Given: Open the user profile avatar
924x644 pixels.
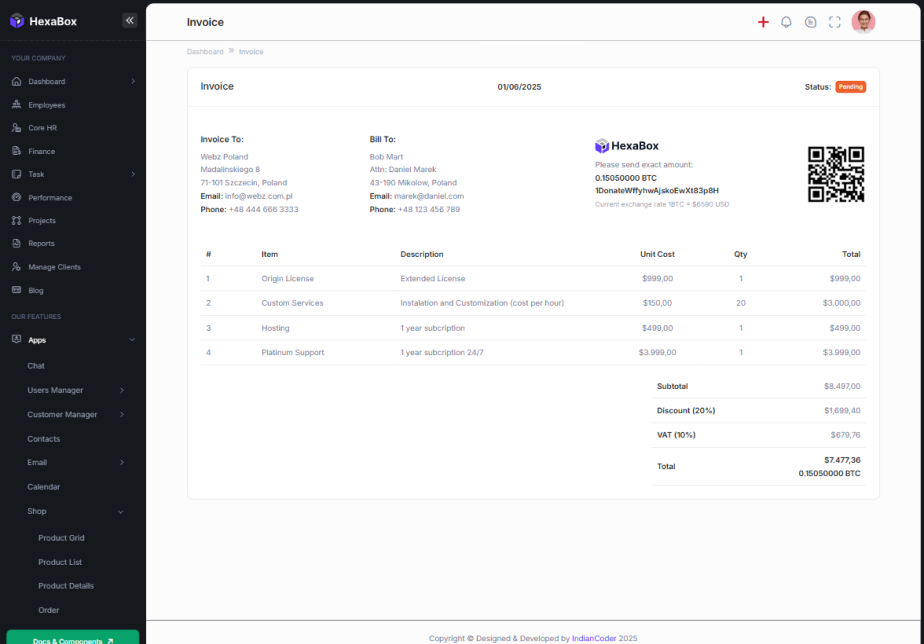Looking at the screenshot, I should (863, 22).
